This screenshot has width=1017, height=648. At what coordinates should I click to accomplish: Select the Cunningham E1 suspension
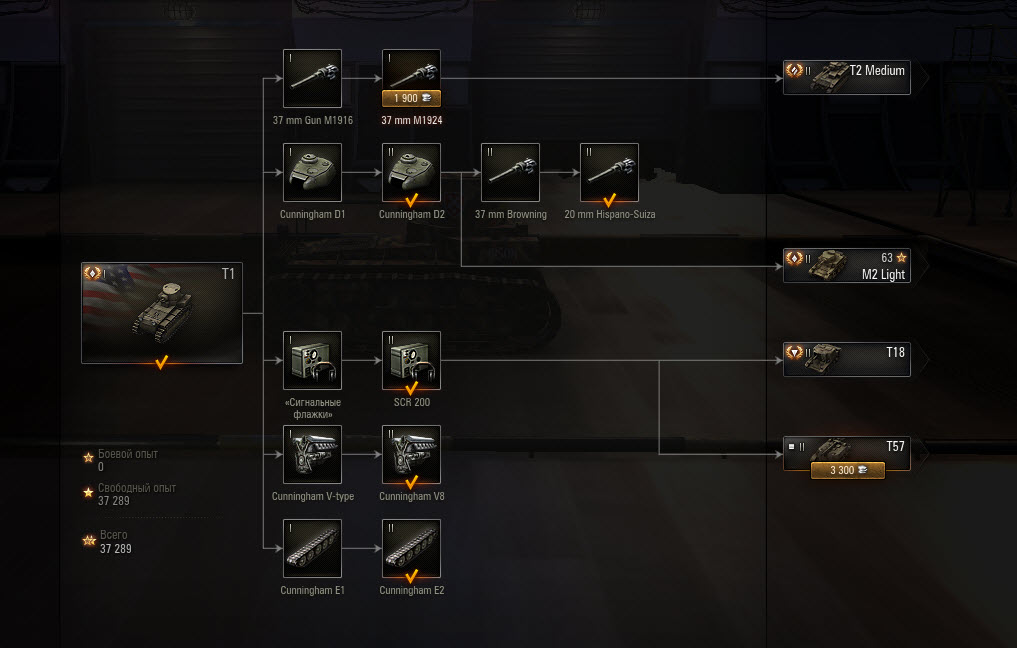click(312, 549)
